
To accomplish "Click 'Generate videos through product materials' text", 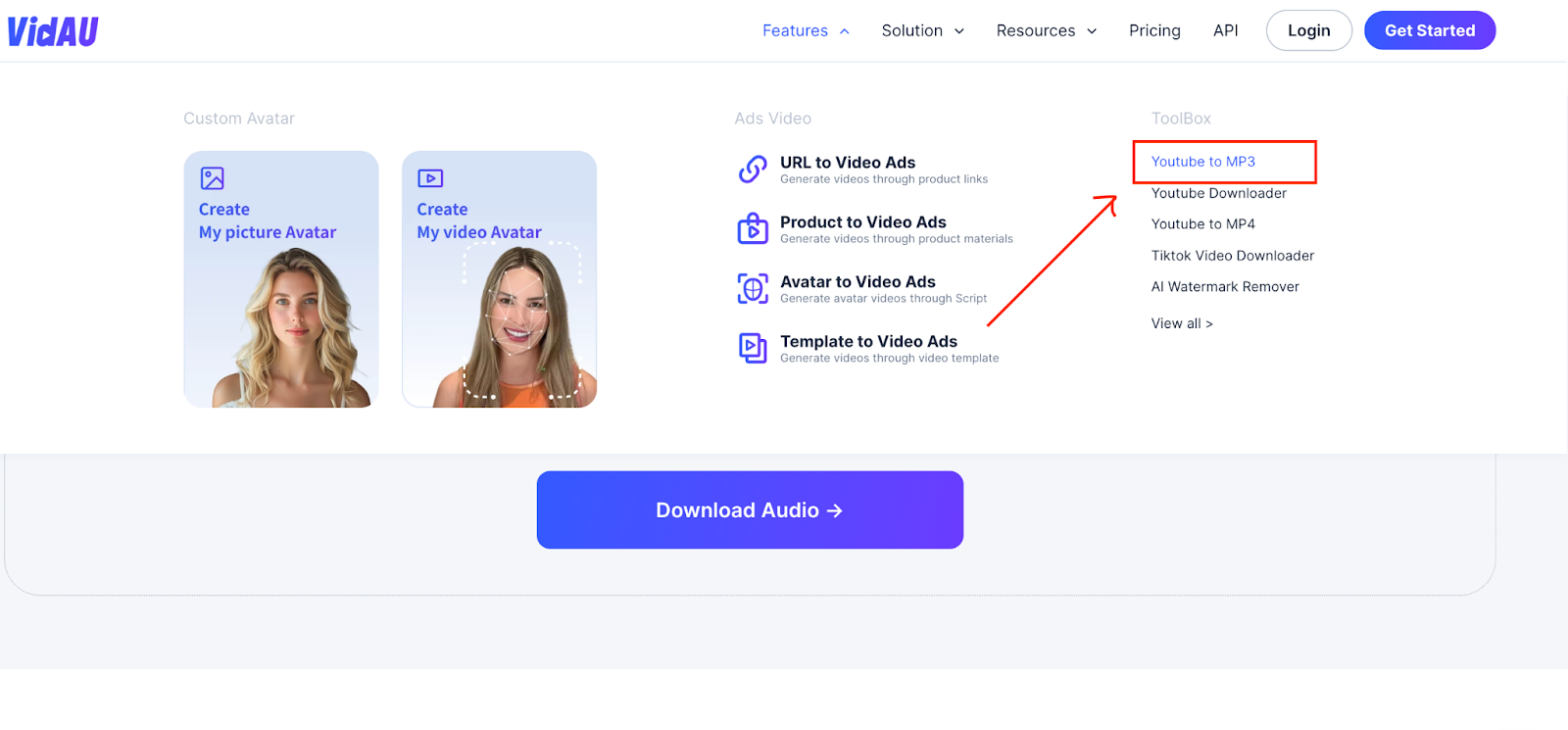I will [897, 239].
